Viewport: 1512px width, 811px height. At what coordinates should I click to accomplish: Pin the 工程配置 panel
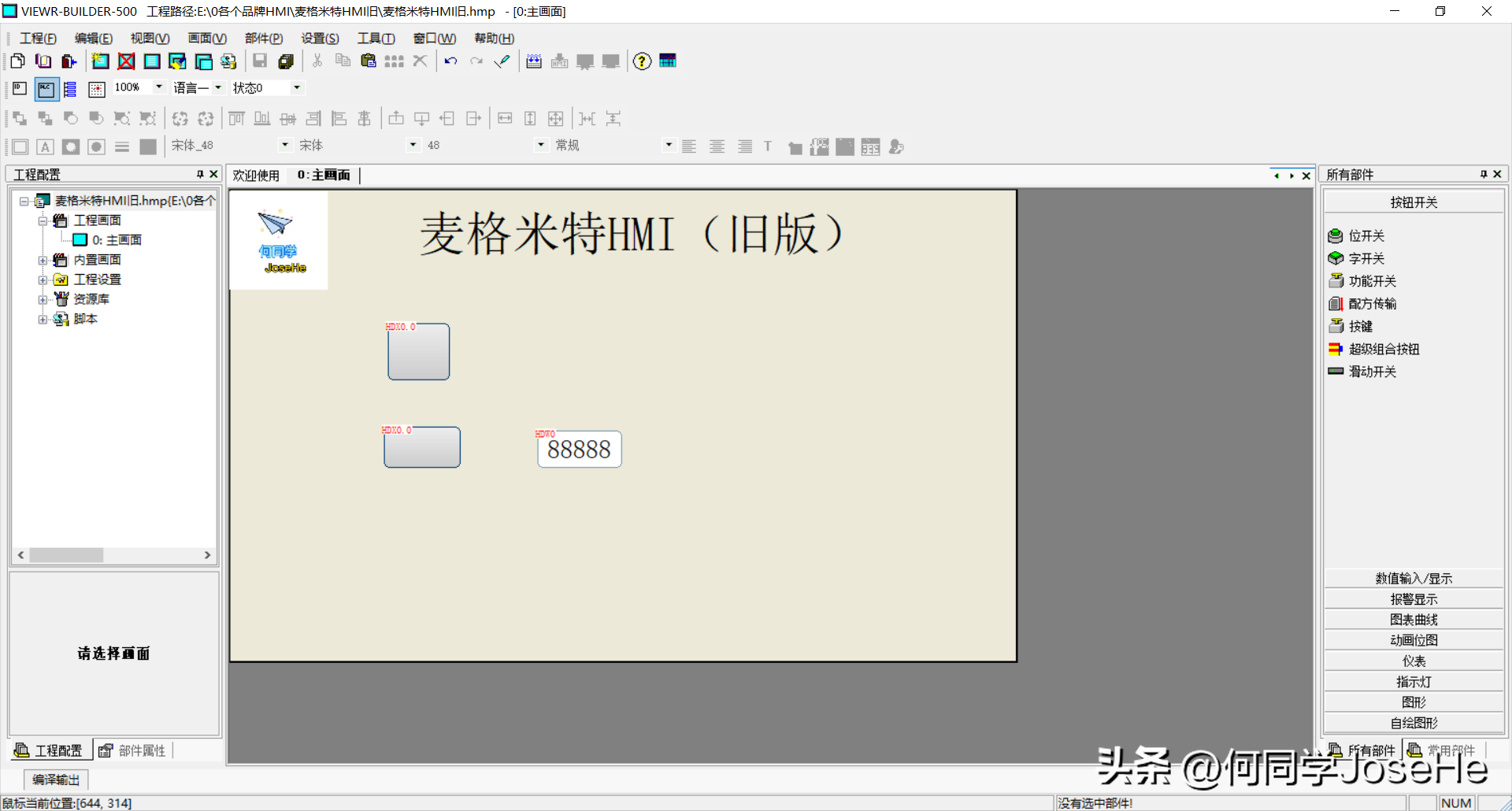(x=200, y=175)
